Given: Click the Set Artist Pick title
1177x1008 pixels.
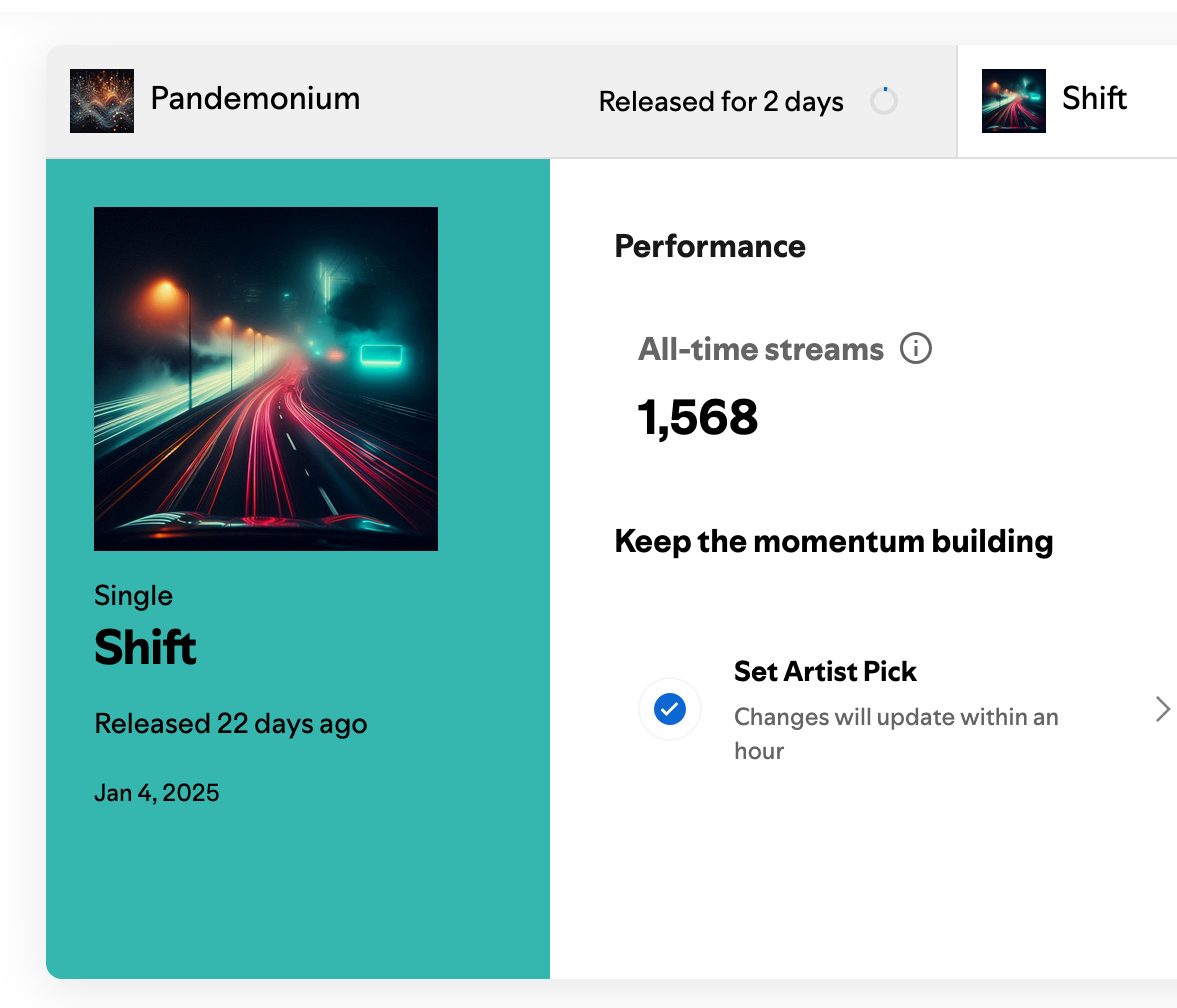Looking at the screenshot, I should click(825, 671).
